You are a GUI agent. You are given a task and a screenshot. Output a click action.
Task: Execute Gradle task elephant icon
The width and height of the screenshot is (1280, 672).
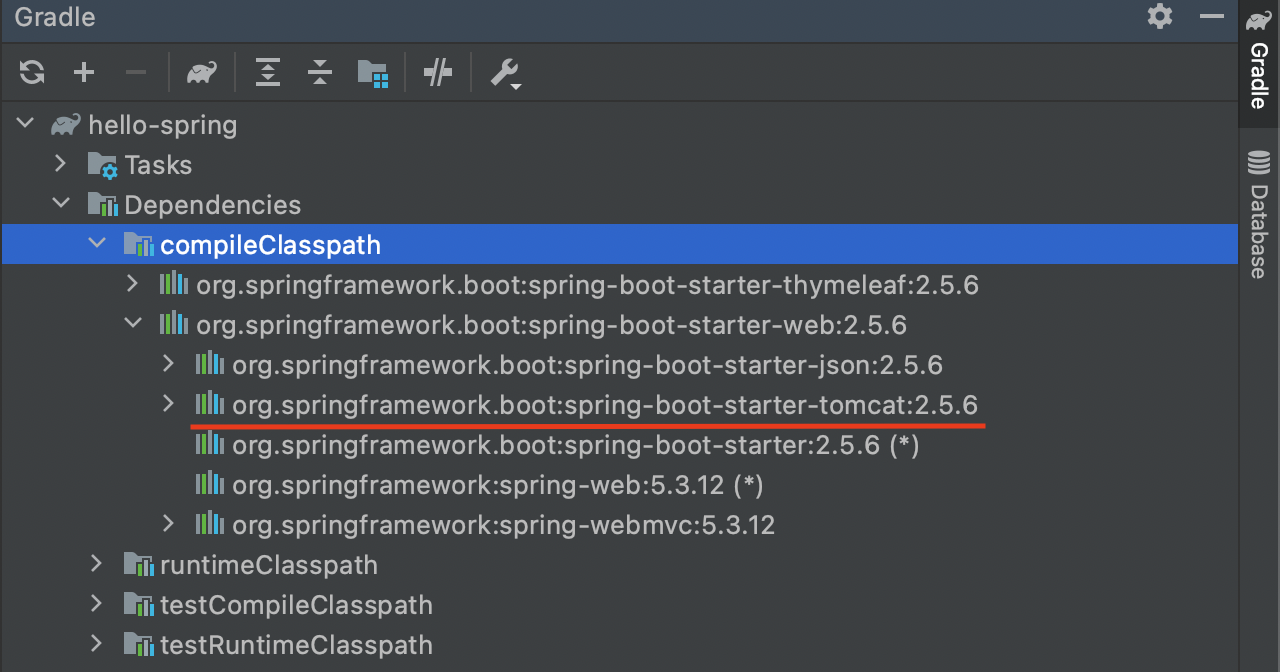coord(202,72)
